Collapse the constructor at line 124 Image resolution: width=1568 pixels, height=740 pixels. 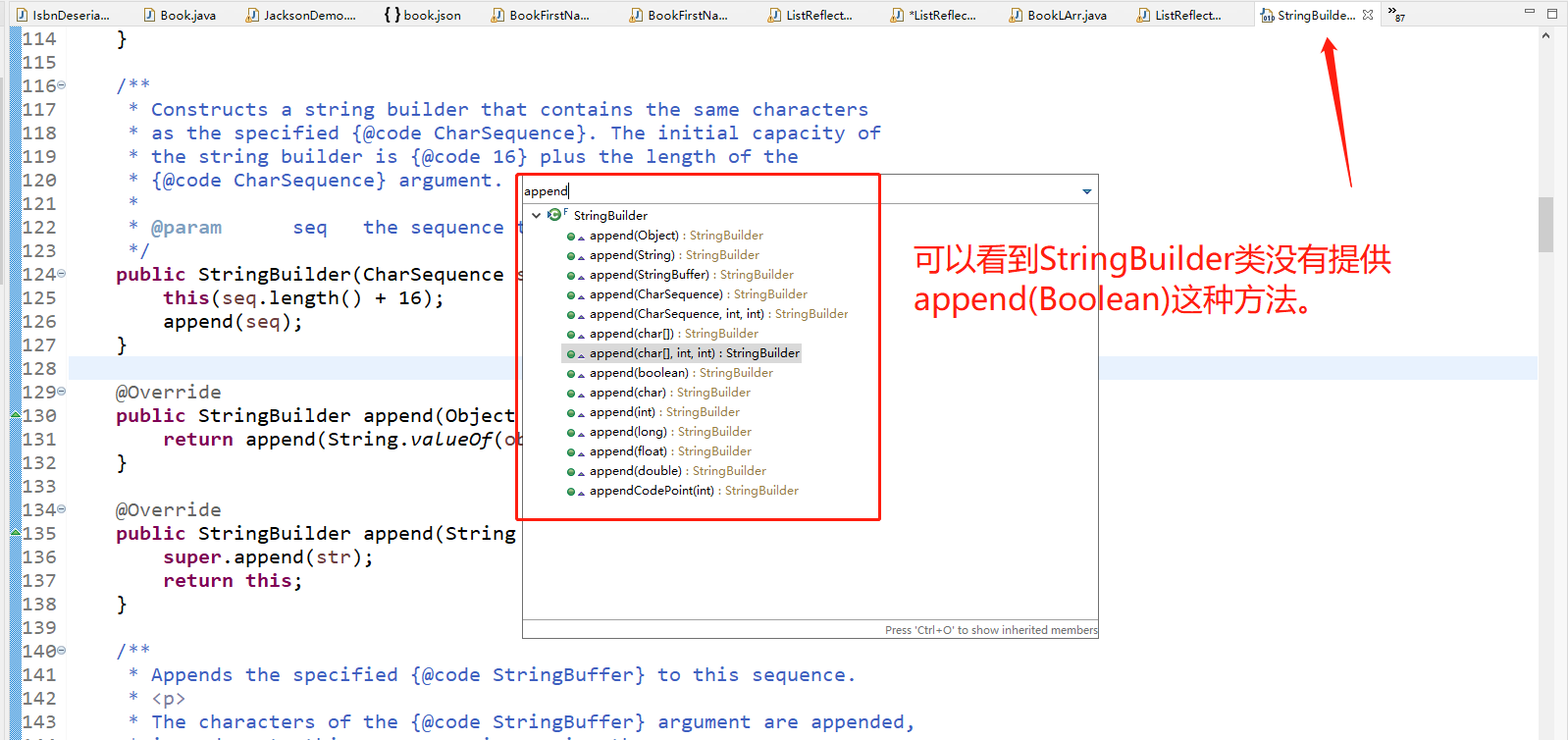[x=62, y=274]
